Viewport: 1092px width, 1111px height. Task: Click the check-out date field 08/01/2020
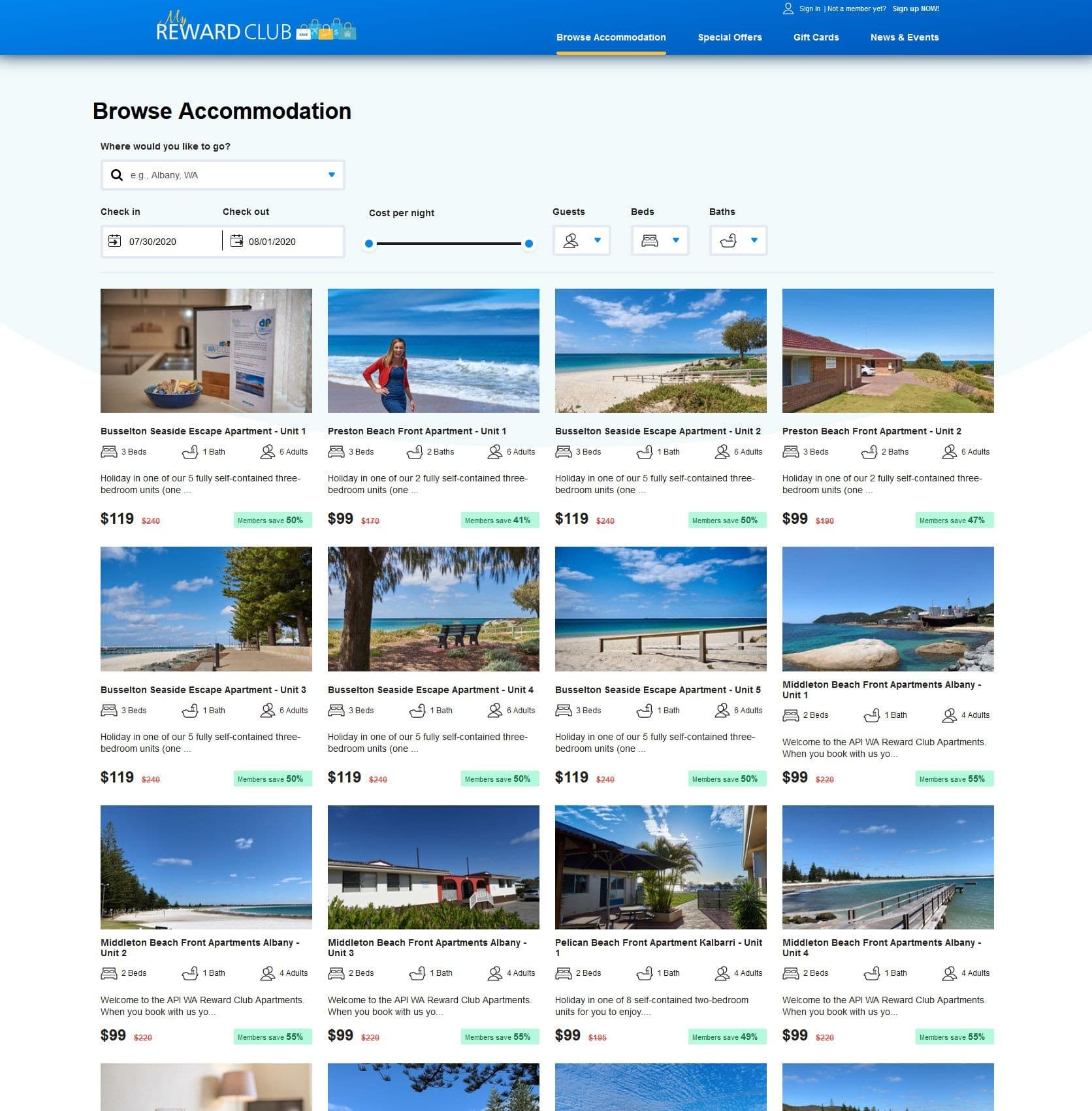pyautogui.click(x=283, y=241)
